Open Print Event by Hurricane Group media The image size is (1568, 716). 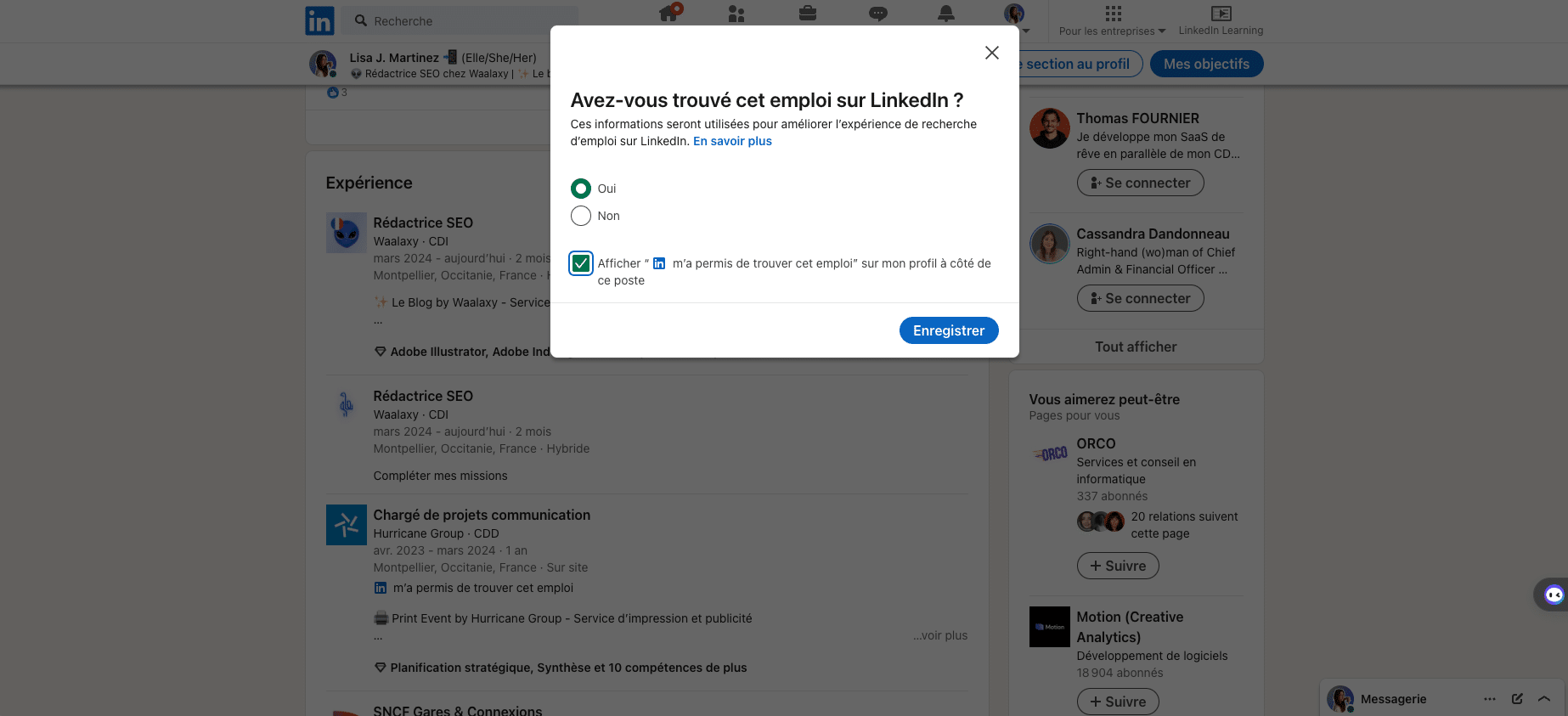(x=563, y=618)
